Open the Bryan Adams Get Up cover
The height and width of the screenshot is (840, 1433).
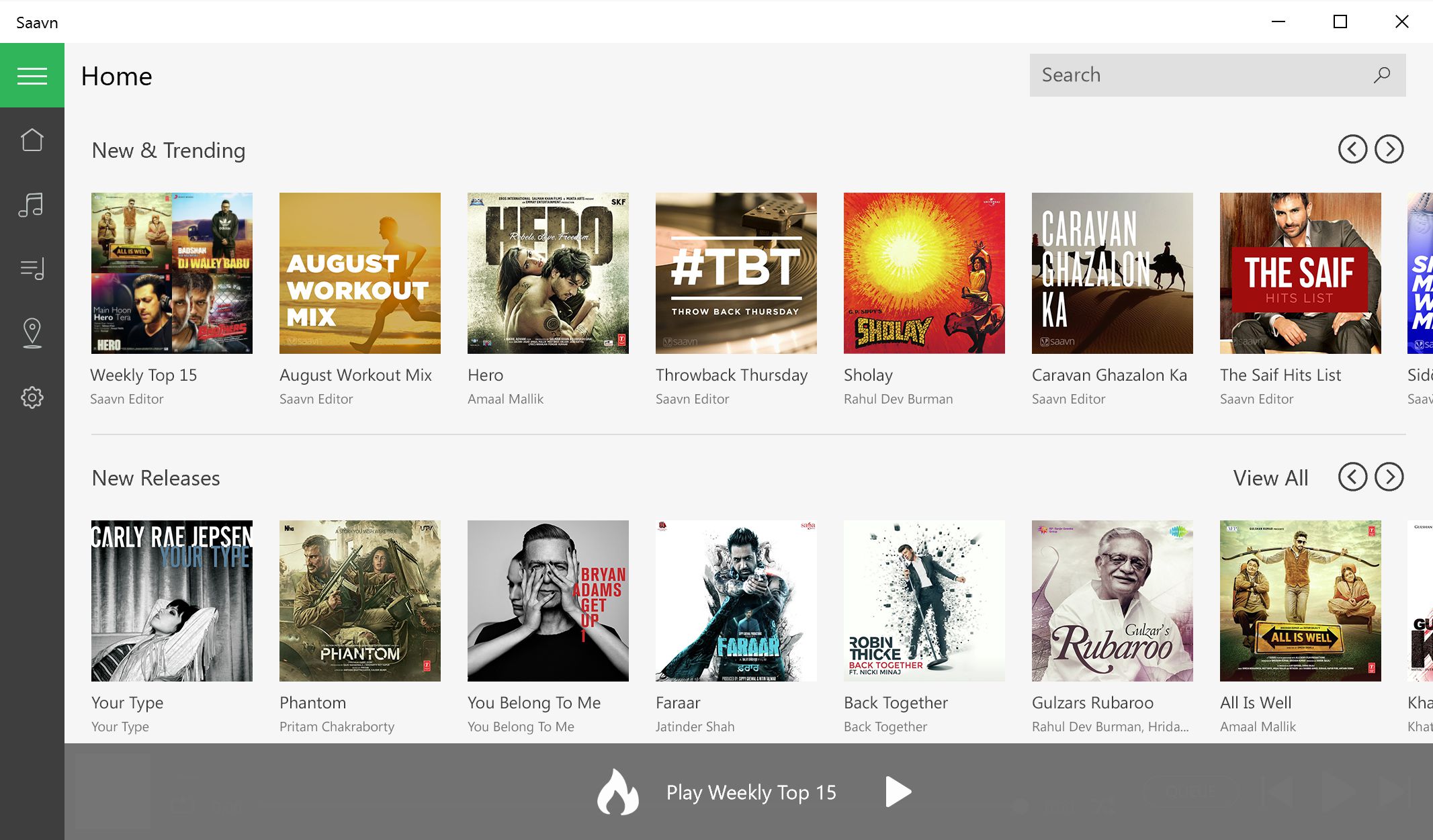coord(548,601)
